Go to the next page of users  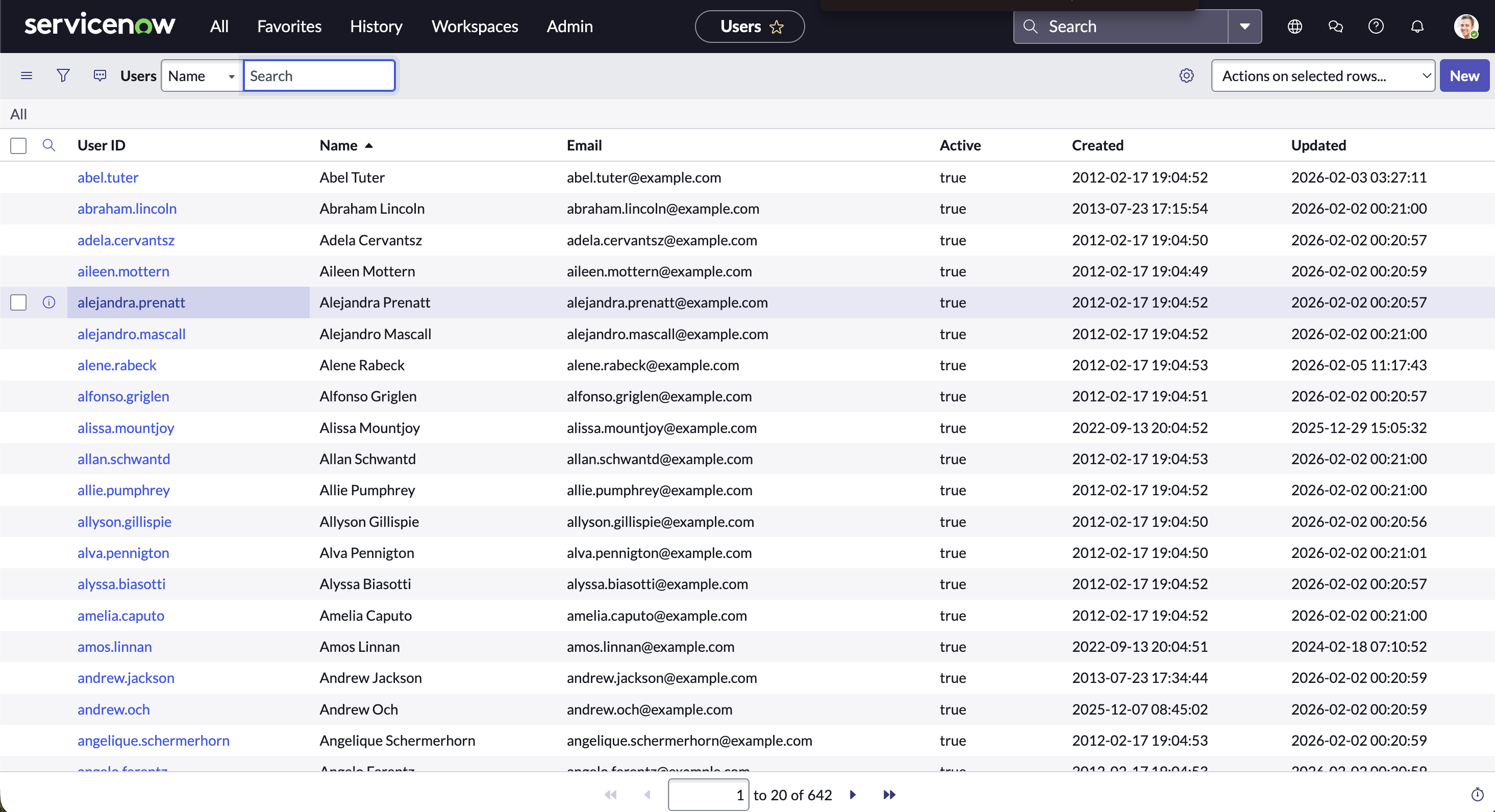tap(852, 795)
